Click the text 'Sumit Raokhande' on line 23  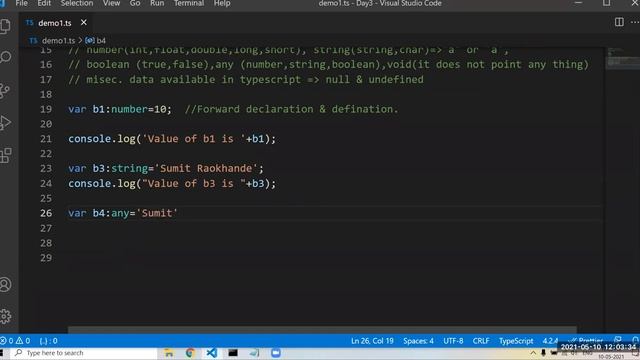pos(206,168)
